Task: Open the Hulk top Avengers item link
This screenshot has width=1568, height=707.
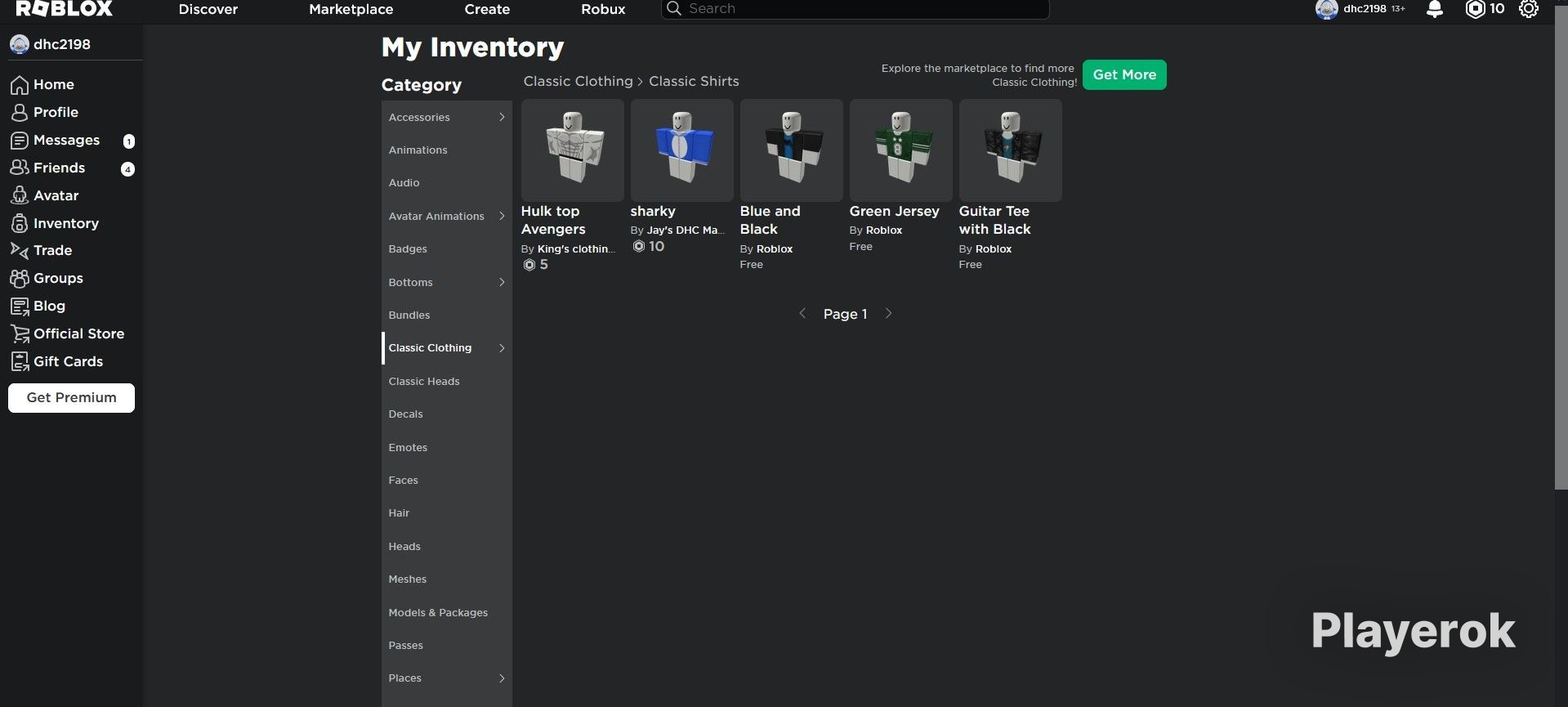Action: coord(553,220)
